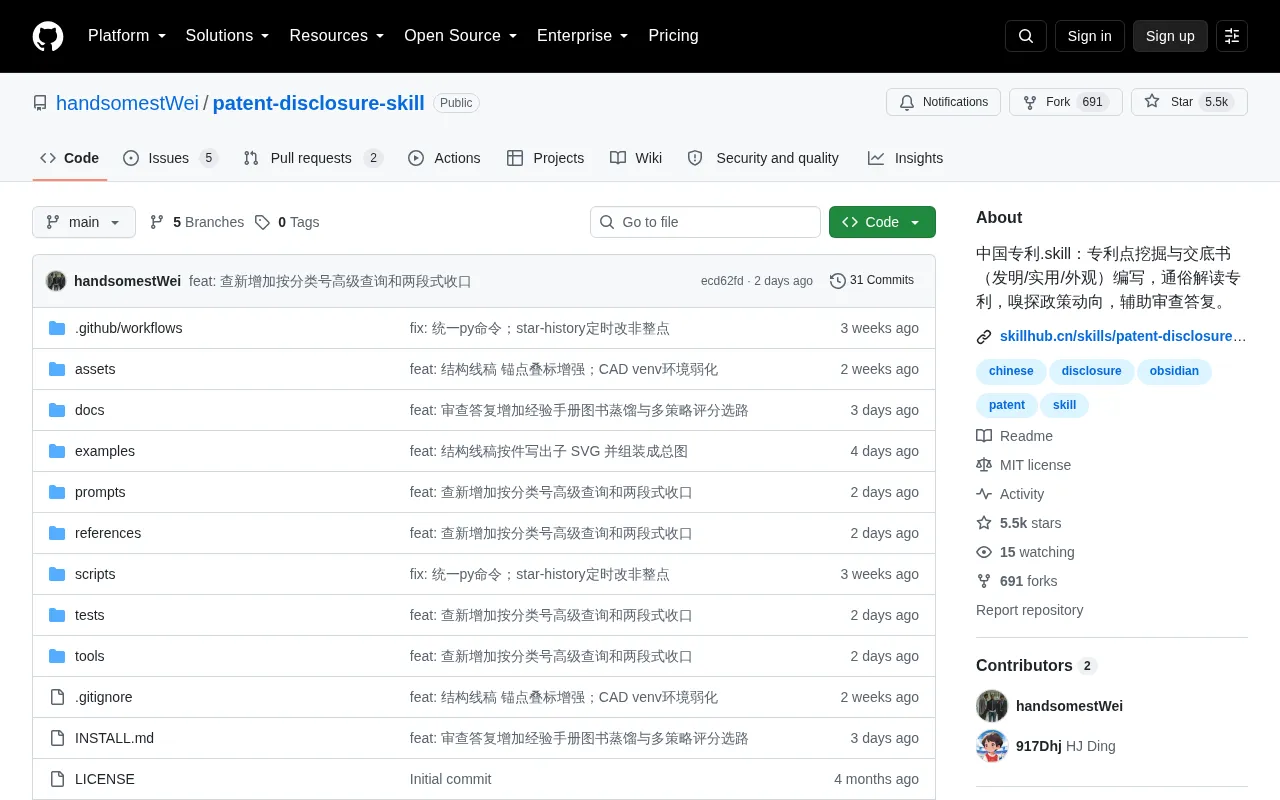Click handsomestWei avatar in latest commit row
The image size is (1280, 800).
[56, 281]
